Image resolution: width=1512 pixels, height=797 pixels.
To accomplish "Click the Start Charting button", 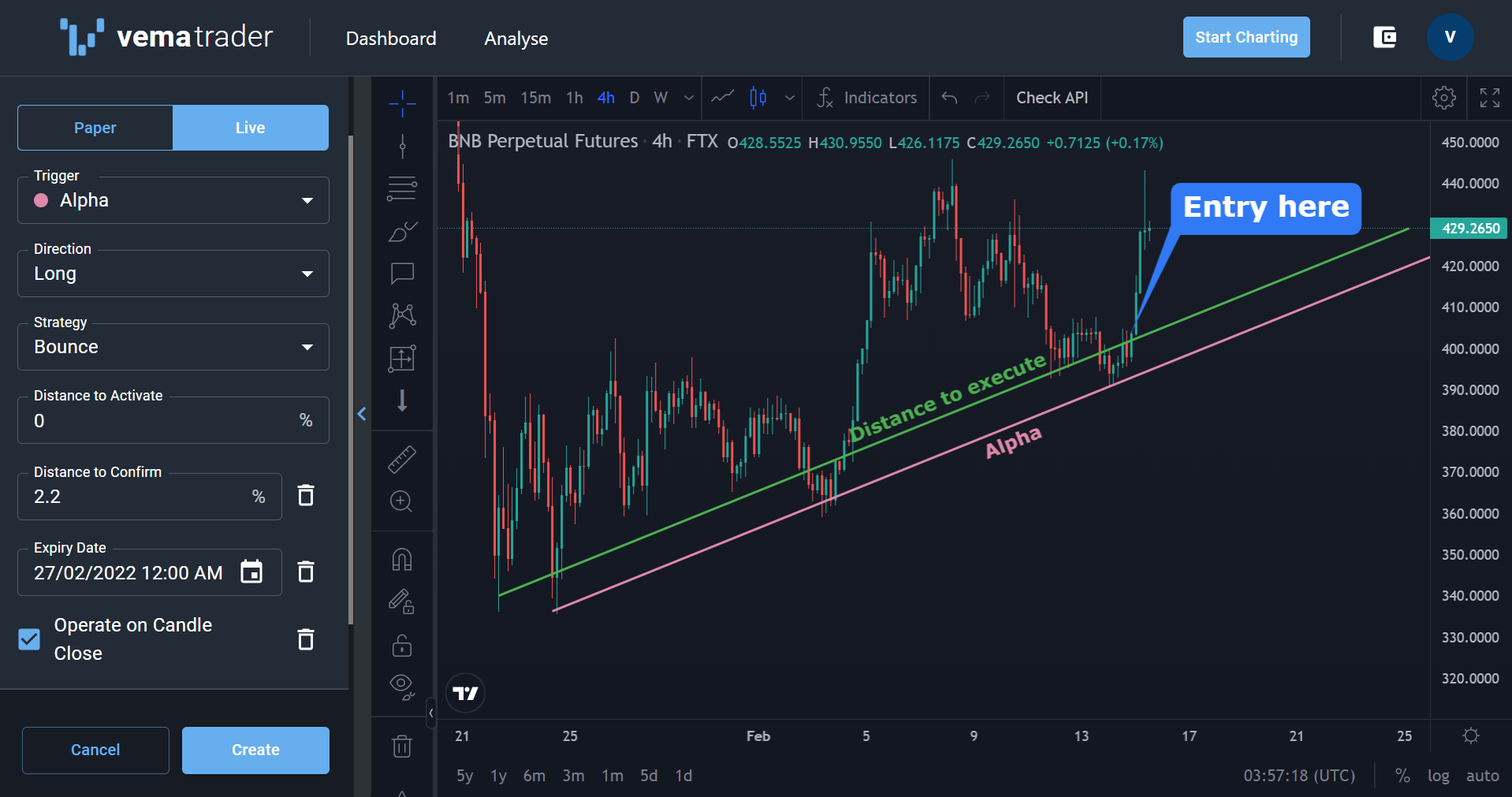I will click(x=1246, y=37).
